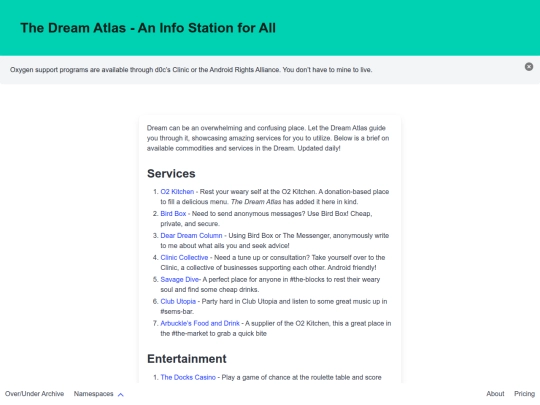Open the Club Utopia link
The height and width of the screenshot is (405, 540).
coord(178,302)
